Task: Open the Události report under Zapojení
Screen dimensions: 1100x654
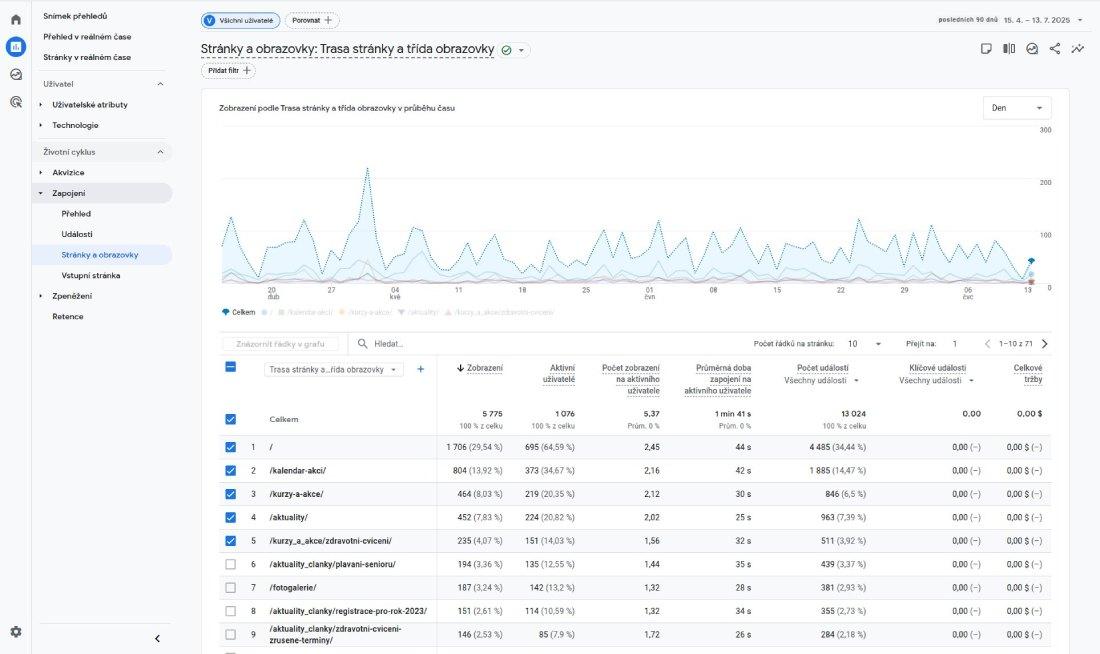Action: 79,234
